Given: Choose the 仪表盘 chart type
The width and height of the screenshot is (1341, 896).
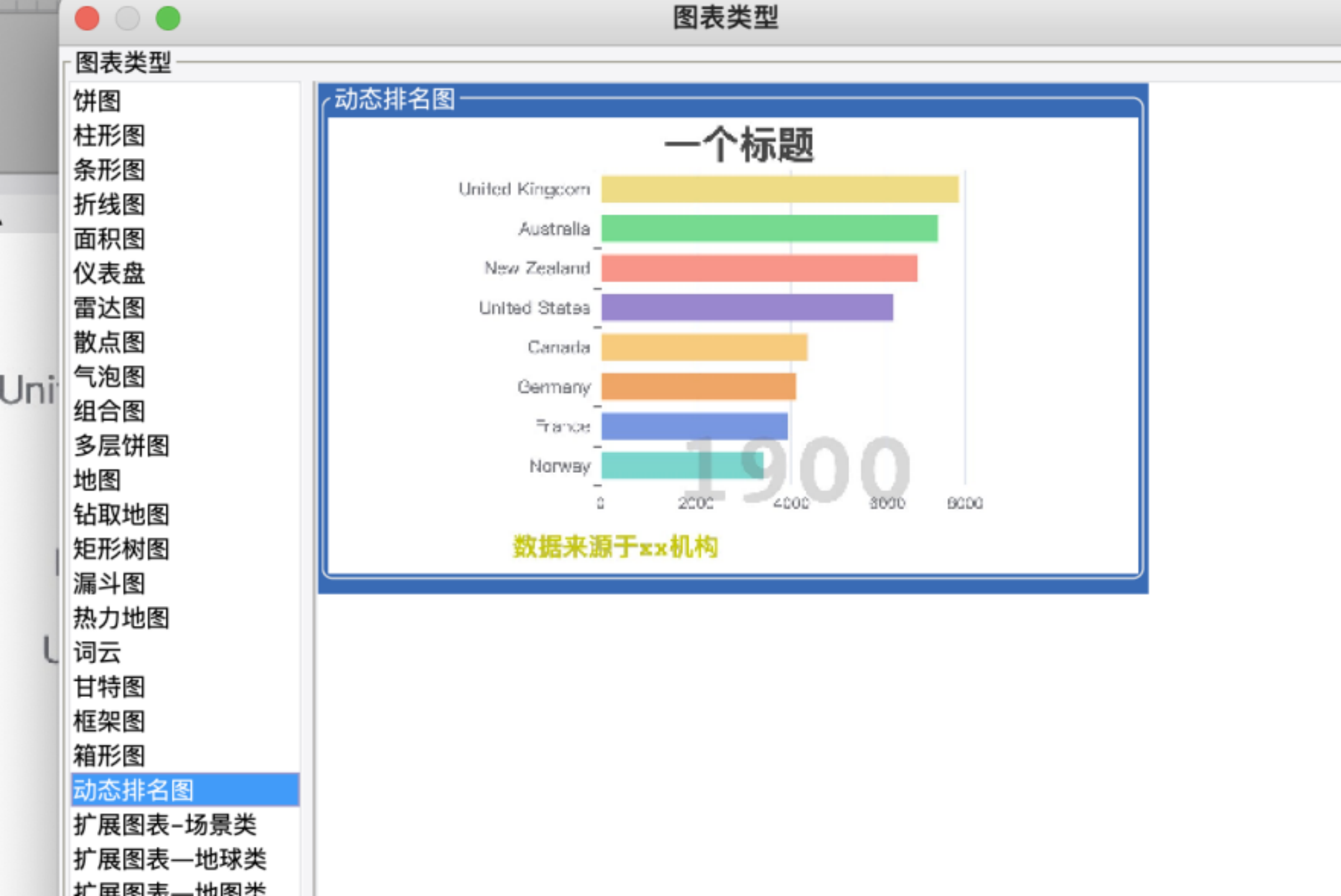Looking at the screenshot, I should coord(110,273).
